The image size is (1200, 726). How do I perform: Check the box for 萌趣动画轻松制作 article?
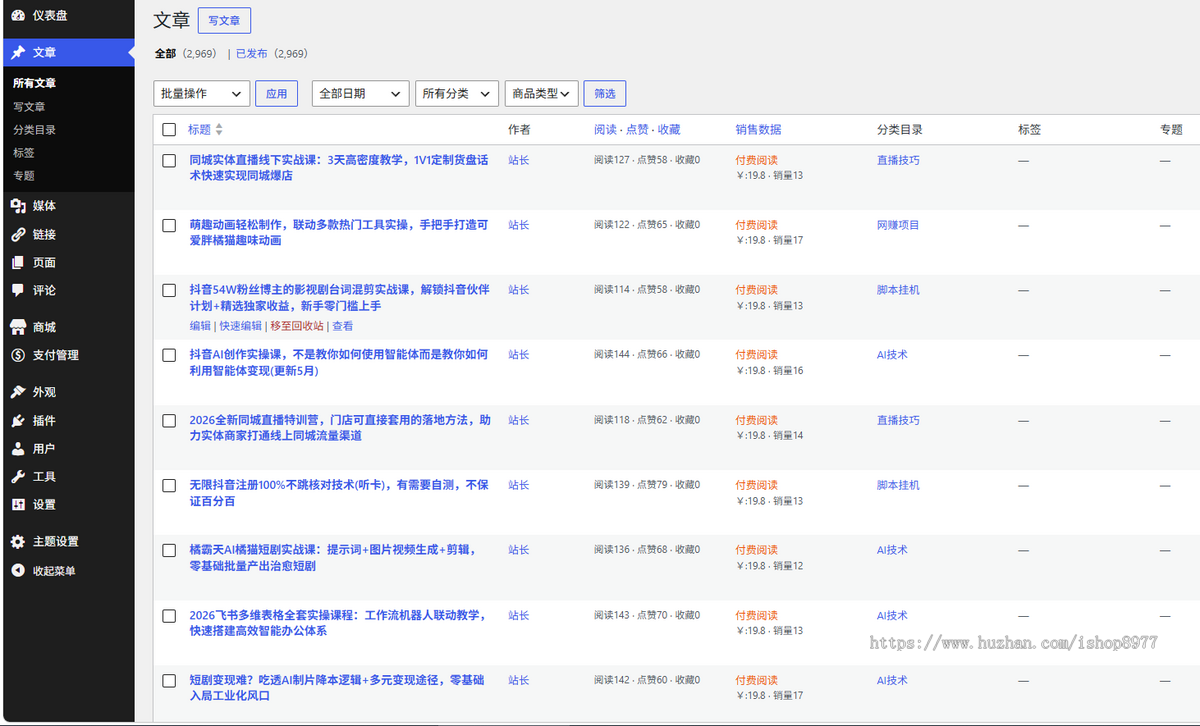[169, 225]
